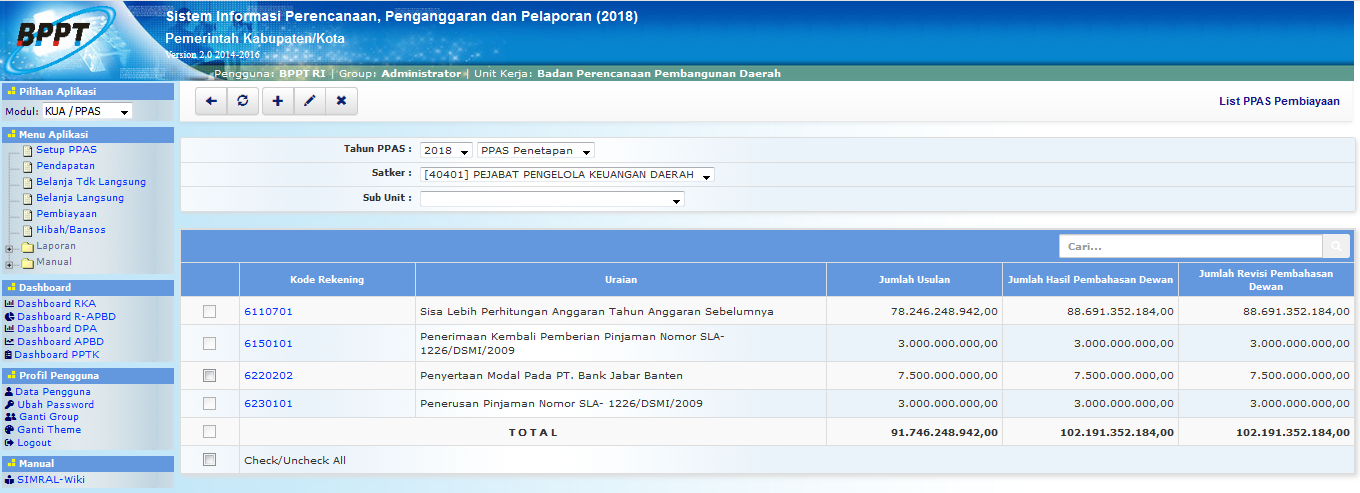The width and height of the screenshot is (1360, 493).
Task: Check the row 6230101 checkbox
Action: coord(209,404)
